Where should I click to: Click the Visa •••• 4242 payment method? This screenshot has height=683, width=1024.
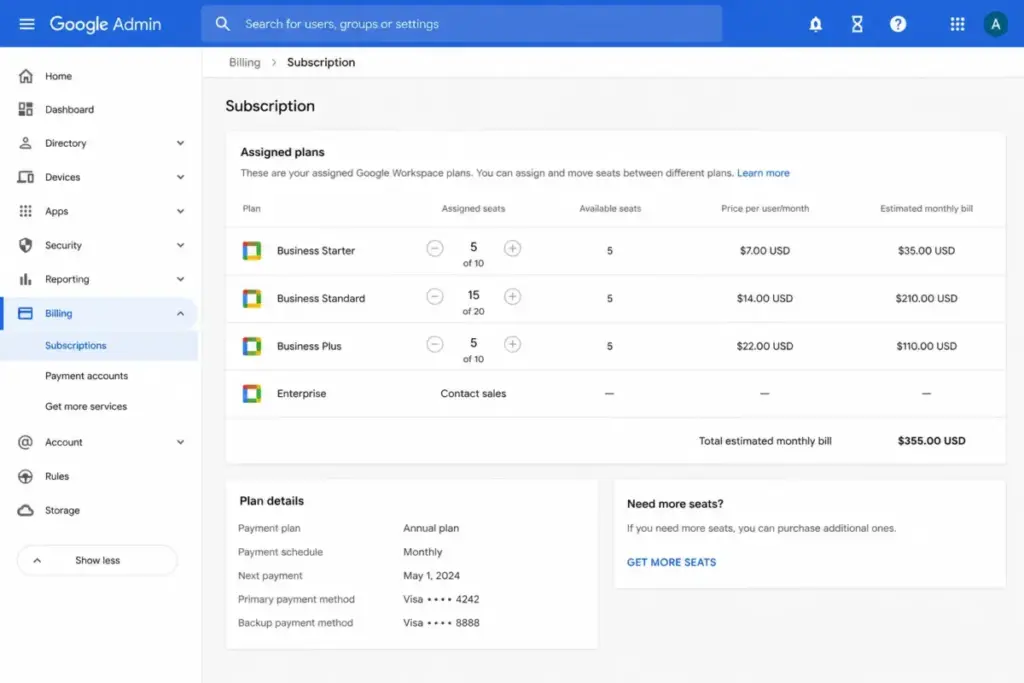tap(441, 599)
